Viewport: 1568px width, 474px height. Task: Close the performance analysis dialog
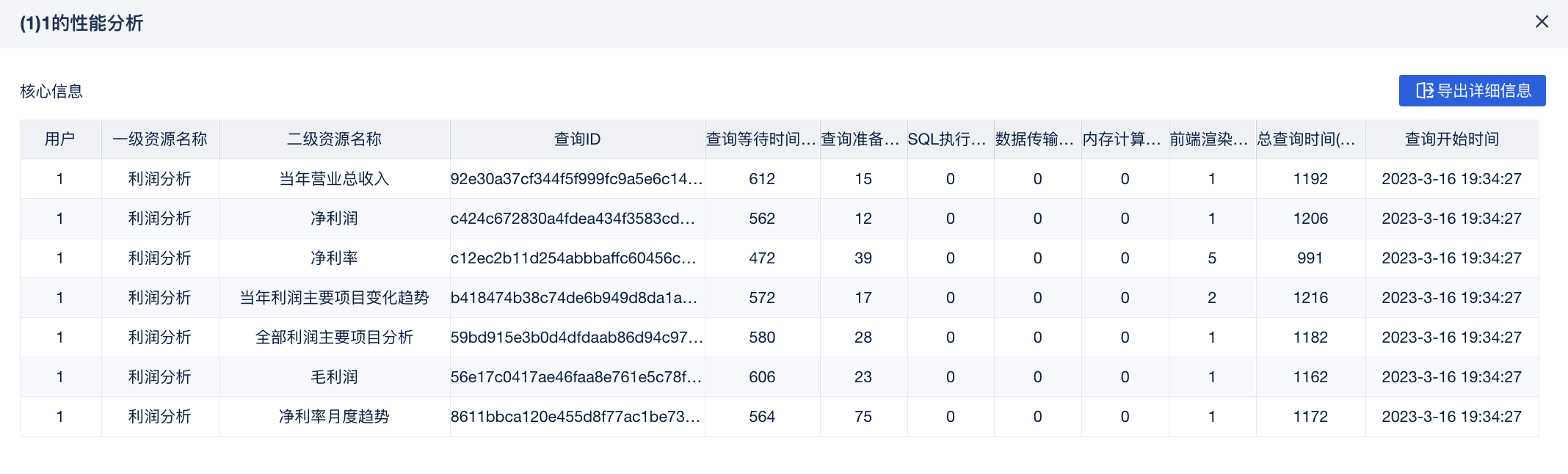point(1542,22)
